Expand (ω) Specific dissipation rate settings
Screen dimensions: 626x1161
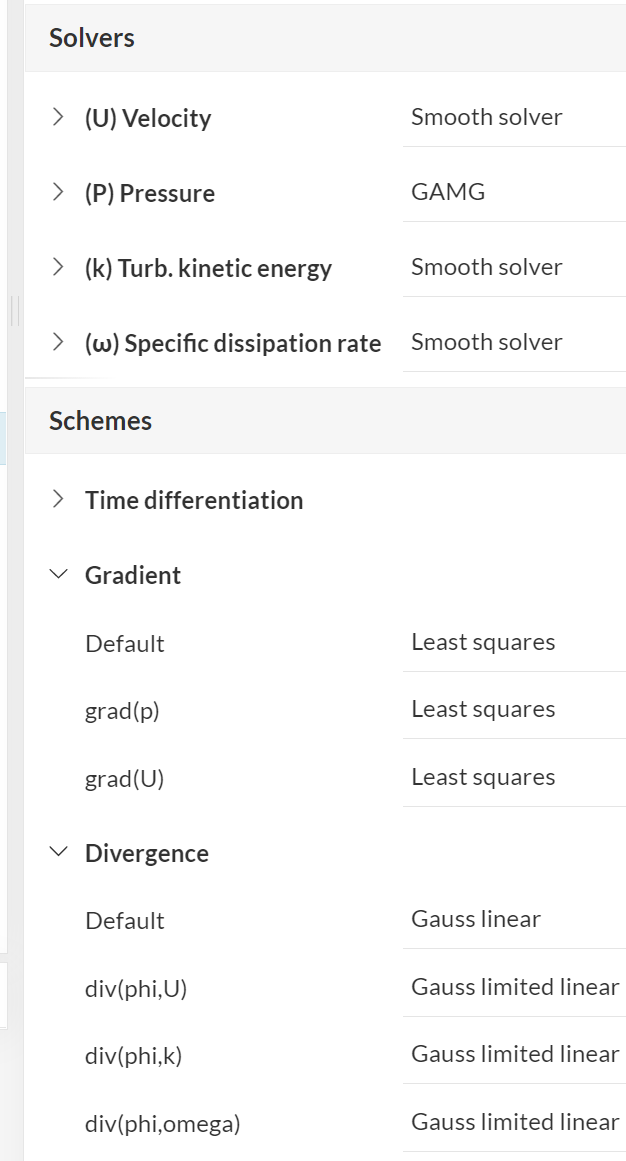59,343
